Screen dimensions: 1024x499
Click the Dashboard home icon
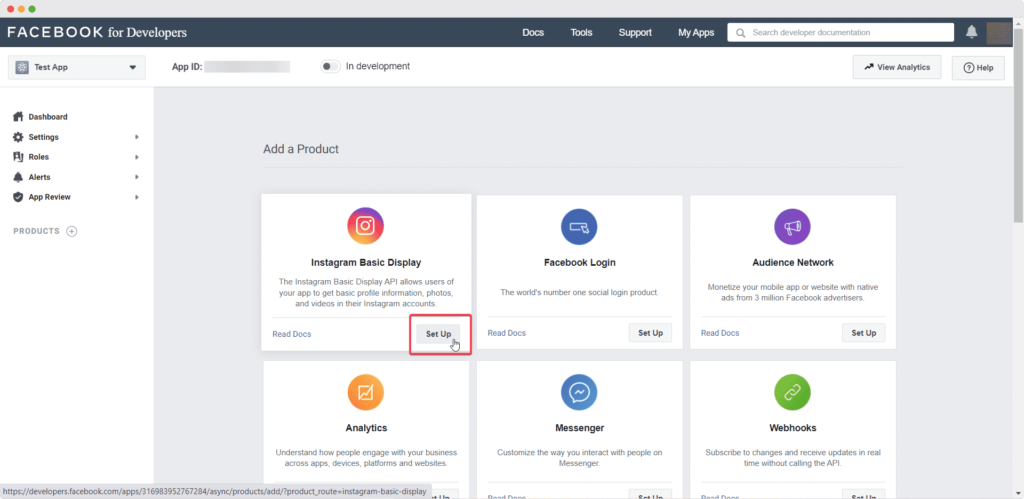18,117
